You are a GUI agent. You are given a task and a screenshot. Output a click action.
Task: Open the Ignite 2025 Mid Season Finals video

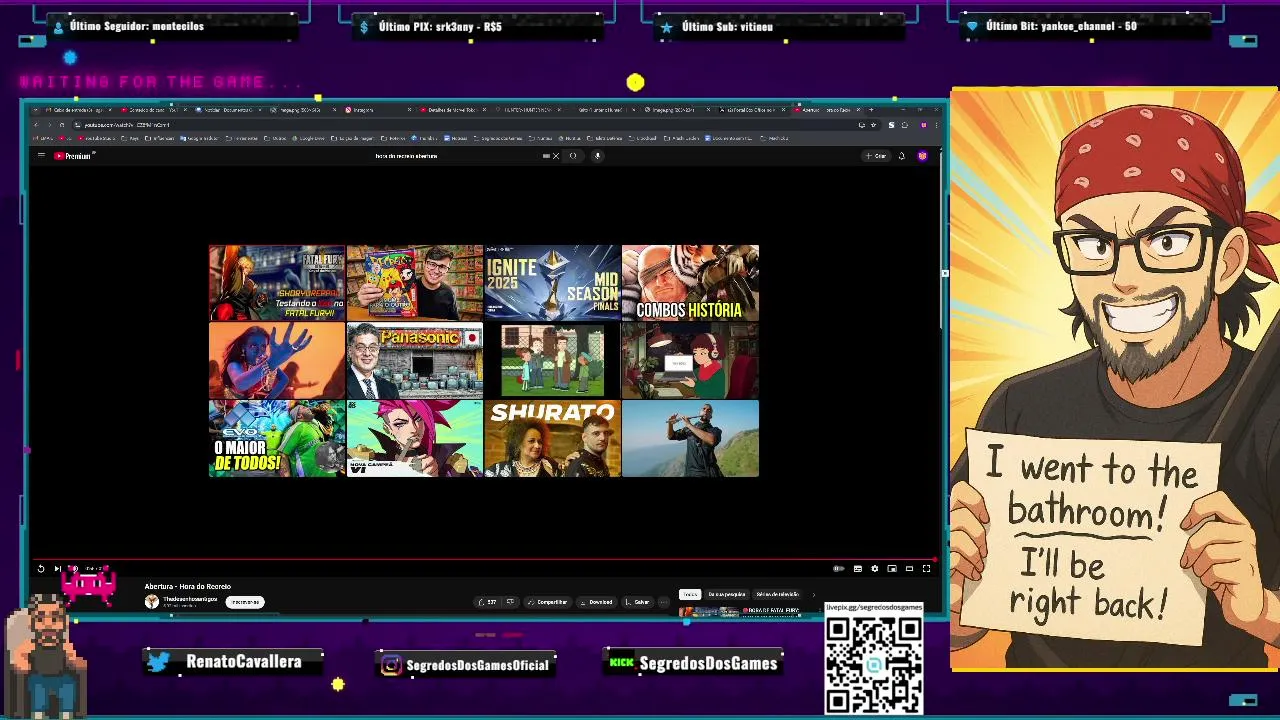pos(553,283)
